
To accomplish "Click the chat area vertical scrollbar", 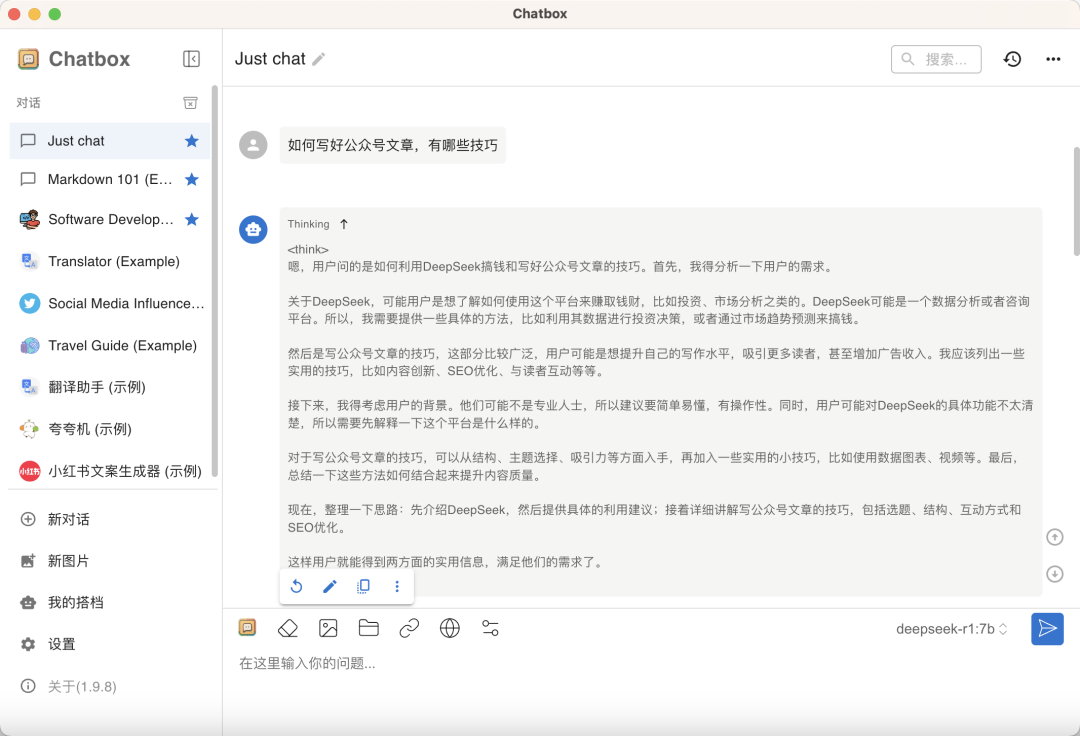I will click(1076, 200).
